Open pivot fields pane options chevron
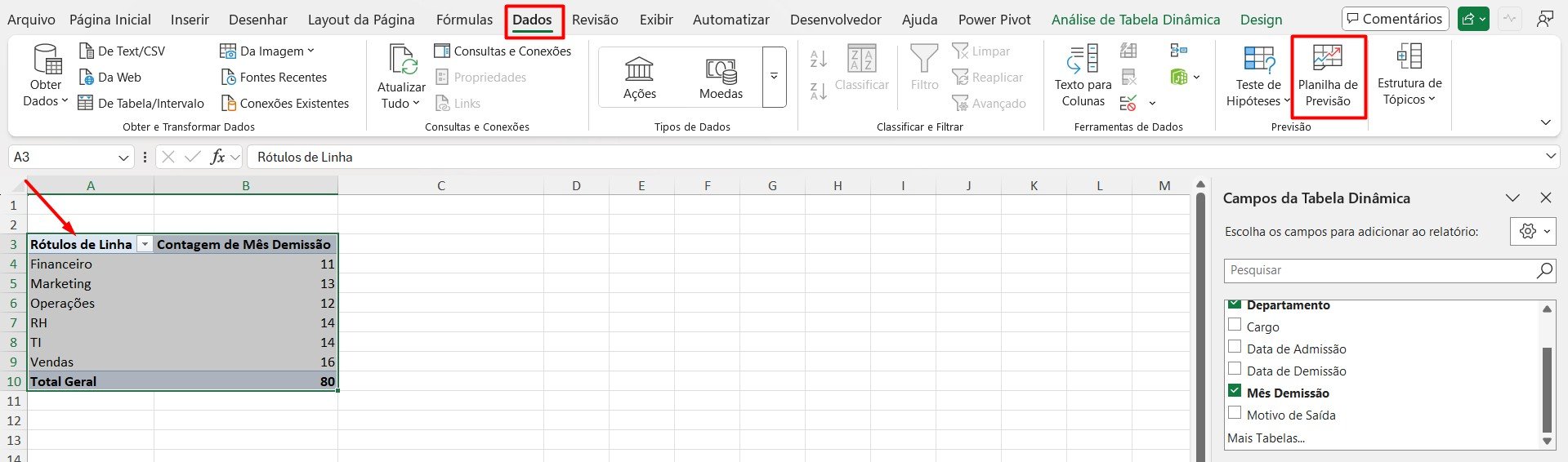This screenshot has height=462, width=1568. [x=1512, y=198]
